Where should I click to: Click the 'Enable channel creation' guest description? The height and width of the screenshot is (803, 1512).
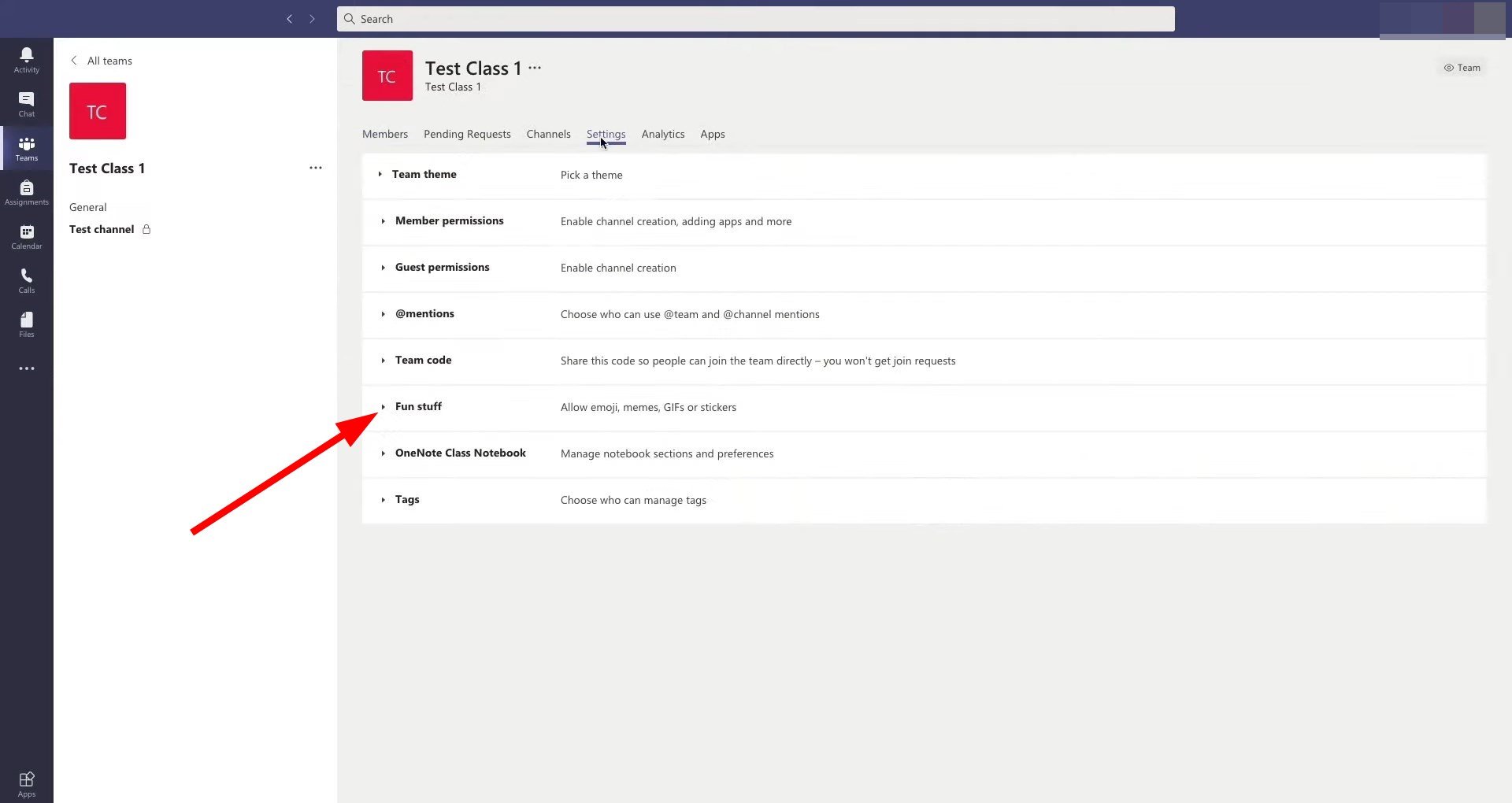pyautogui.click(x=618, y=268)
